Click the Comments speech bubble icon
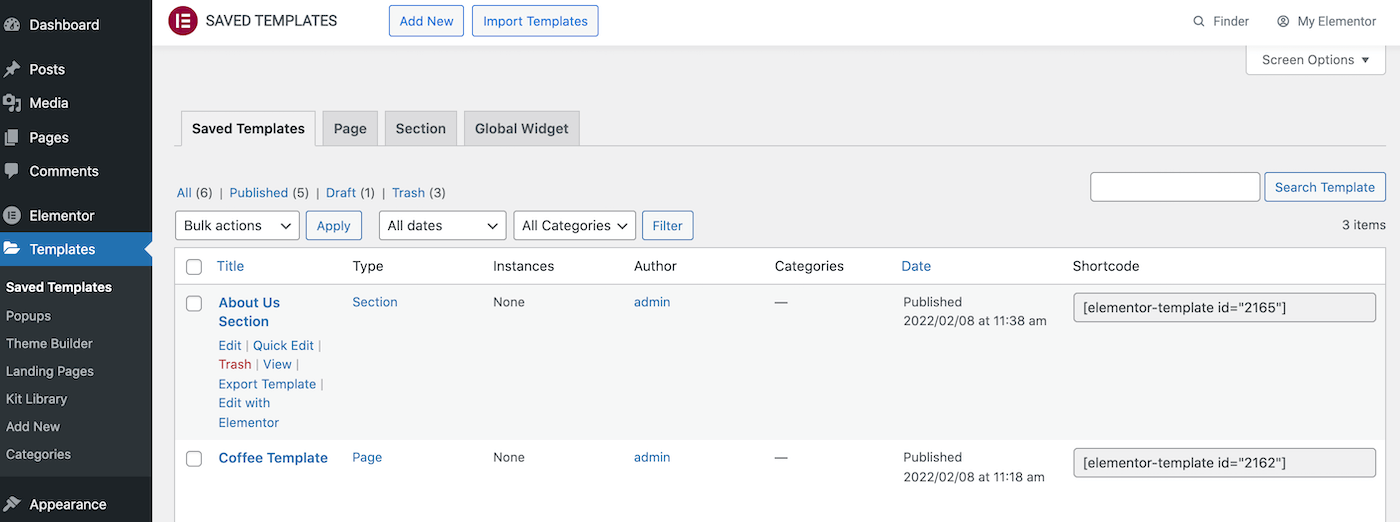 tap(12, 171)
